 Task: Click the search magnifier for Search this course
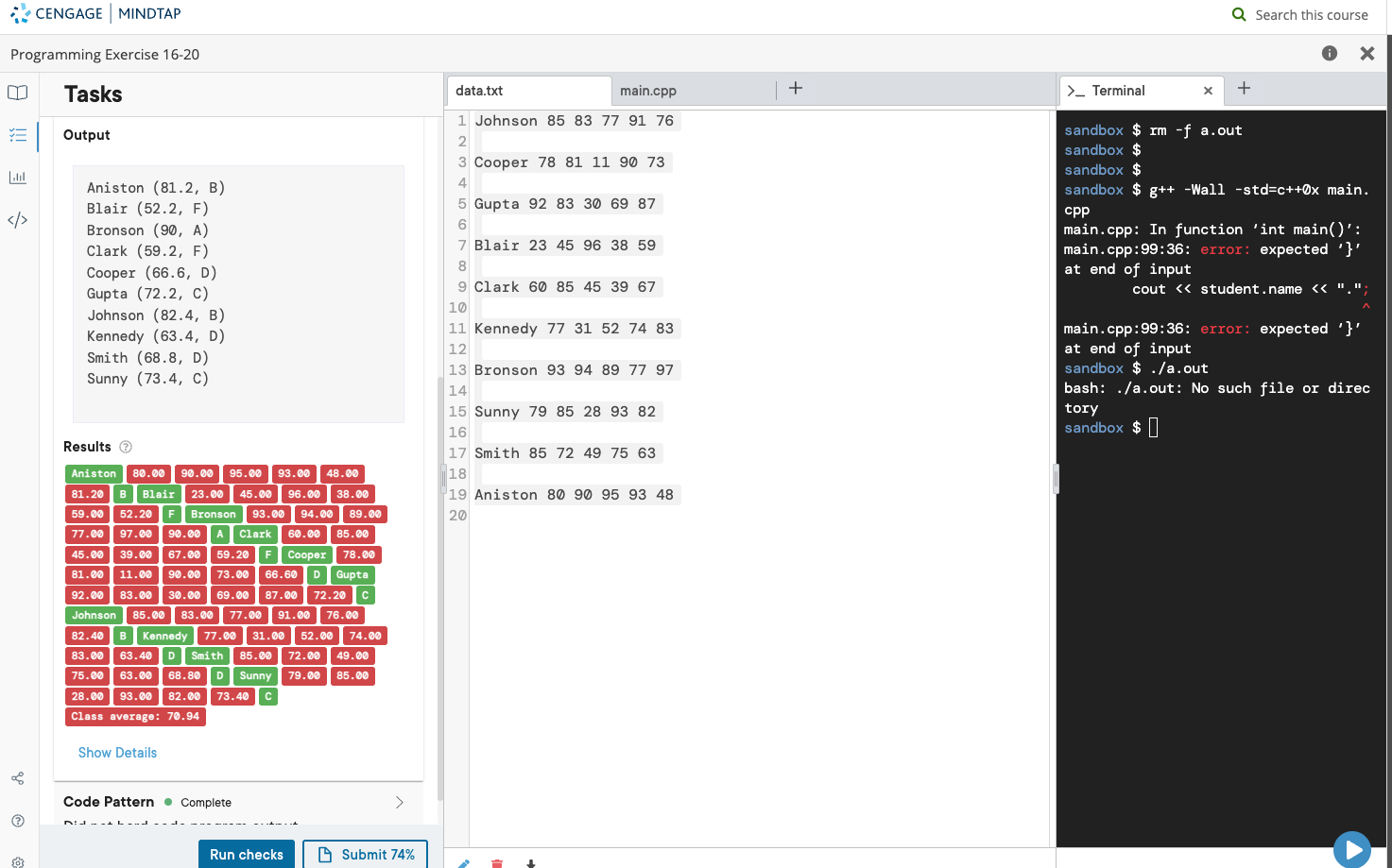(1239, 15)
